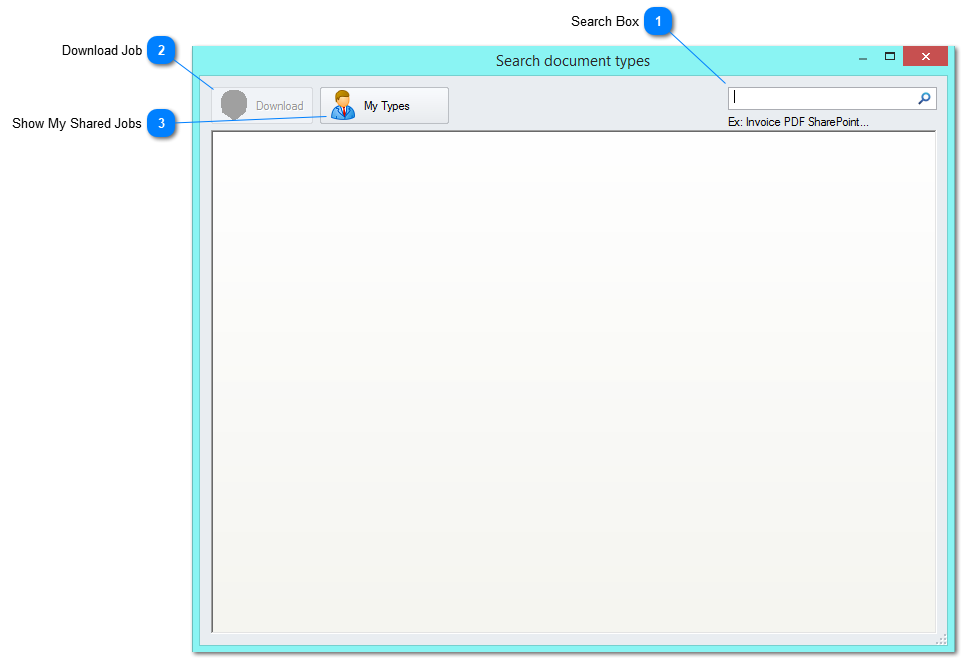
Task: Click the gray Download circle icon
Action: pyautogui.click(x=234, y=104)
